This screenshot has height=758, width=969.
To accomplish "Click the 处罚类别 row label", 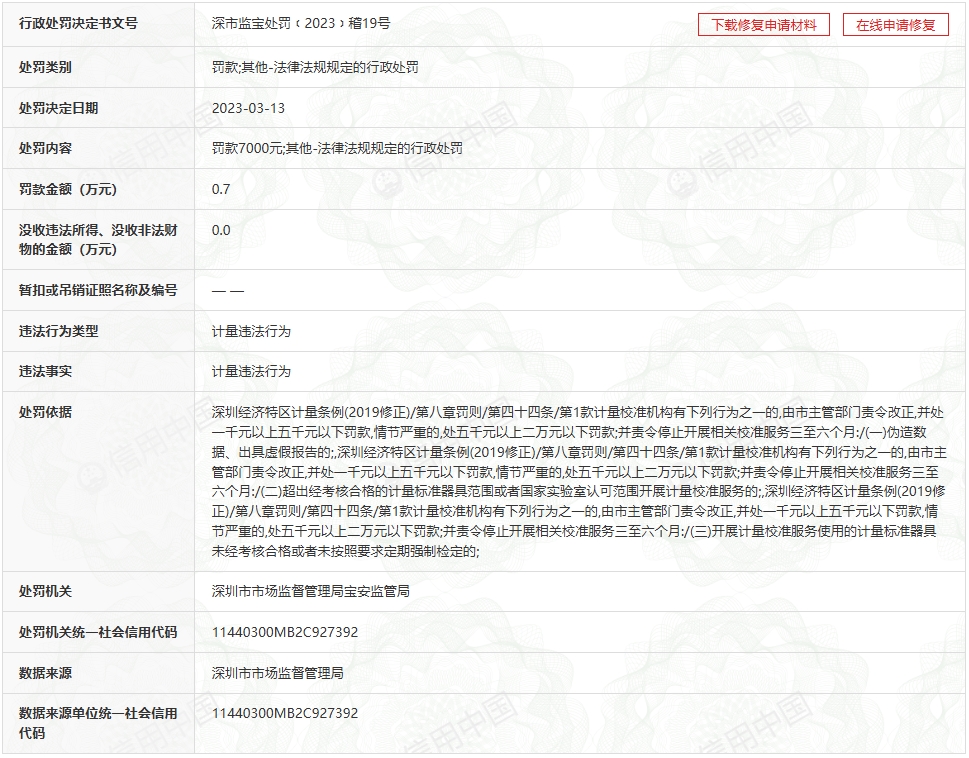I will 45,67.
